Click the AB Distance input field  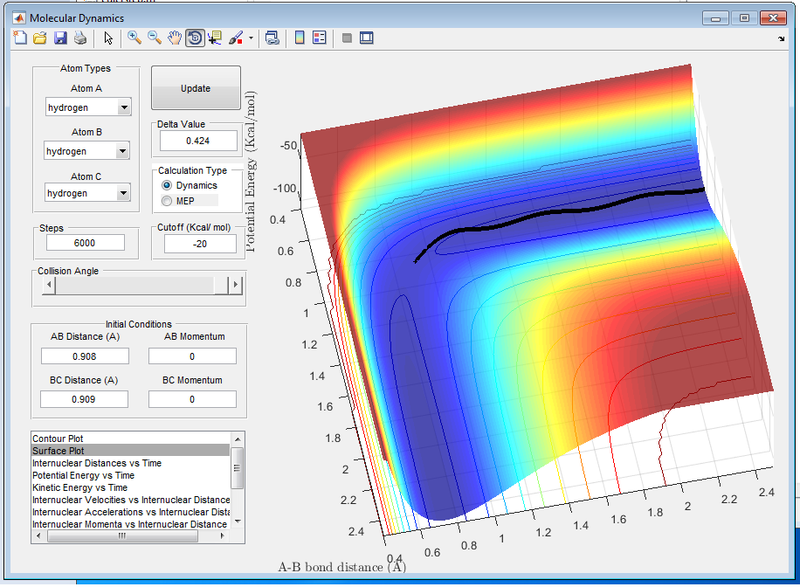coord(85,356)
